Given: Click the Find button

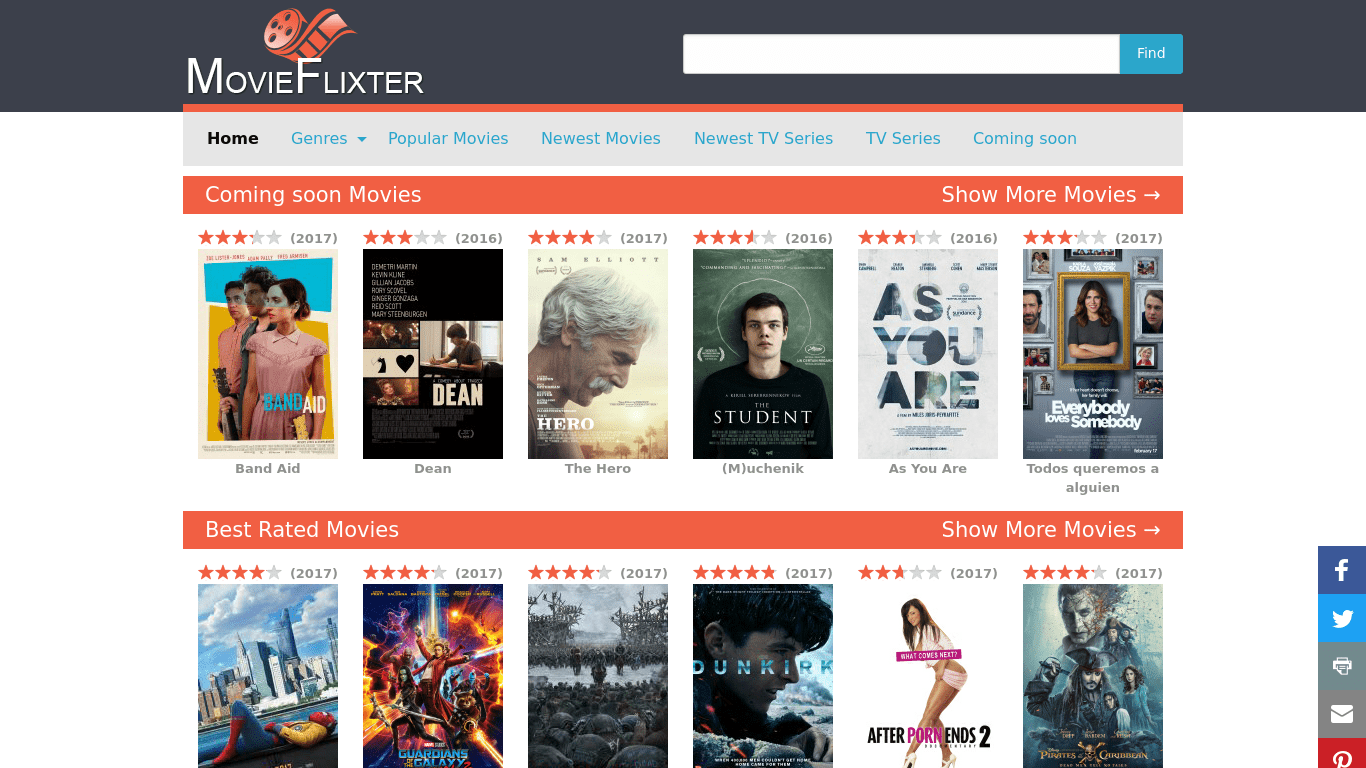Looking at the screenshot, I should click(1151, 54).
